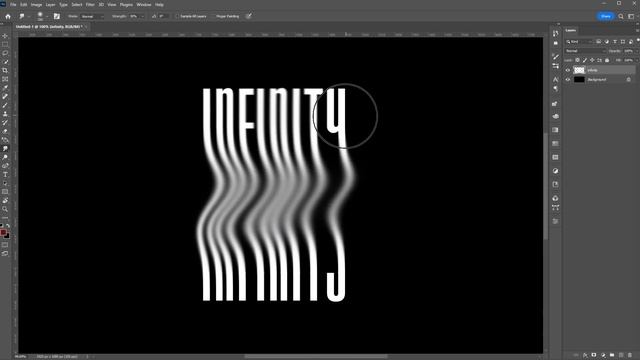The height and width of the screenshot is (360, 640).
Task: Toggle filter for type layers
Action: pyautogui.click(x=615, y=42)
